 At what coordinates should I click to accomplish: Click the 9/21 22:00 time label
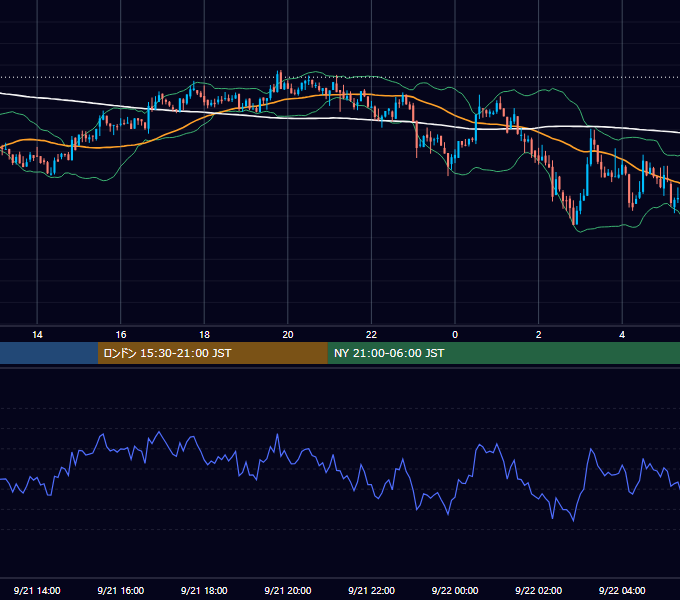coord(371,590)
